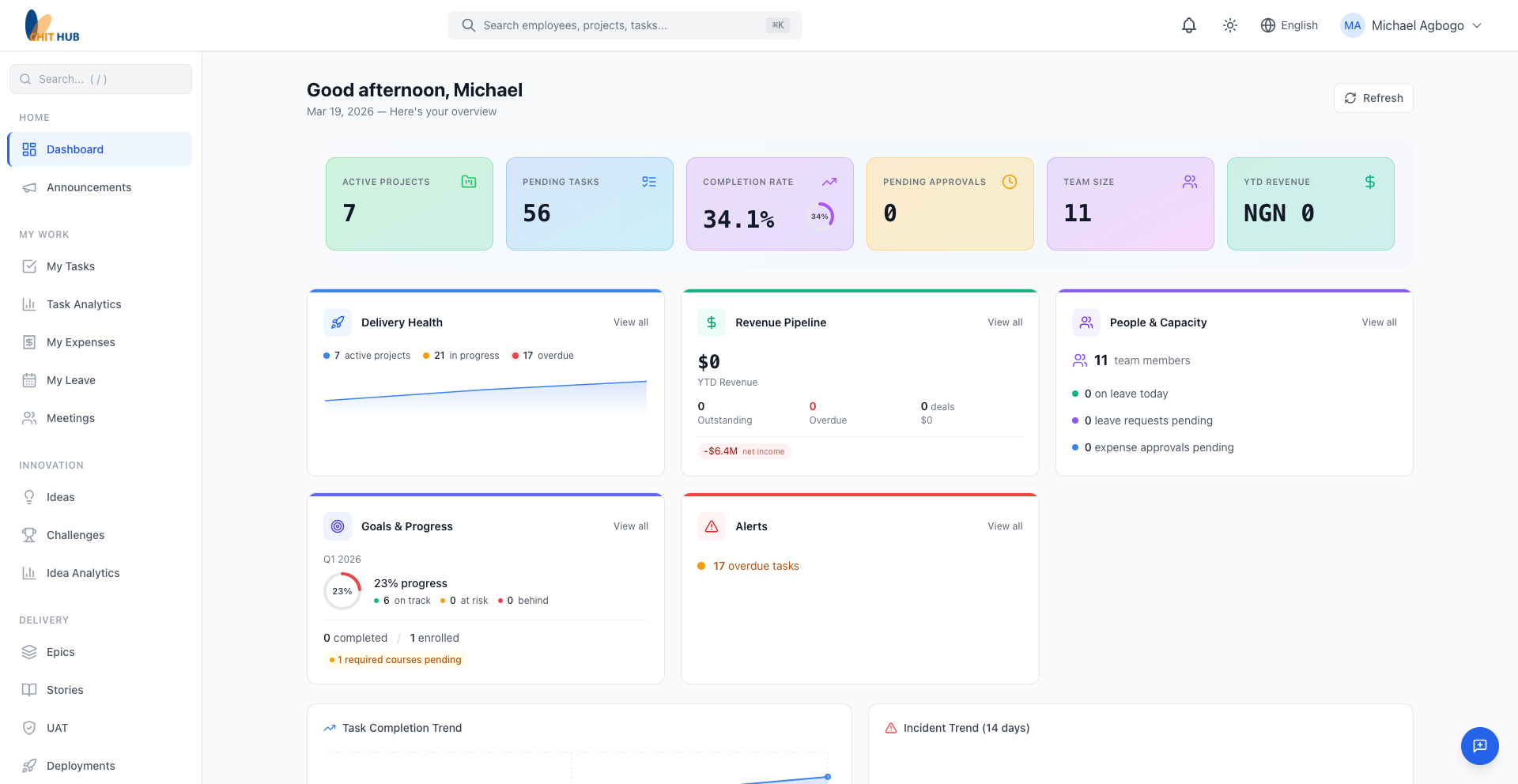Open notifications via the bell icon
This screenshot has height=784, width=1518.
coord(1189,24)
